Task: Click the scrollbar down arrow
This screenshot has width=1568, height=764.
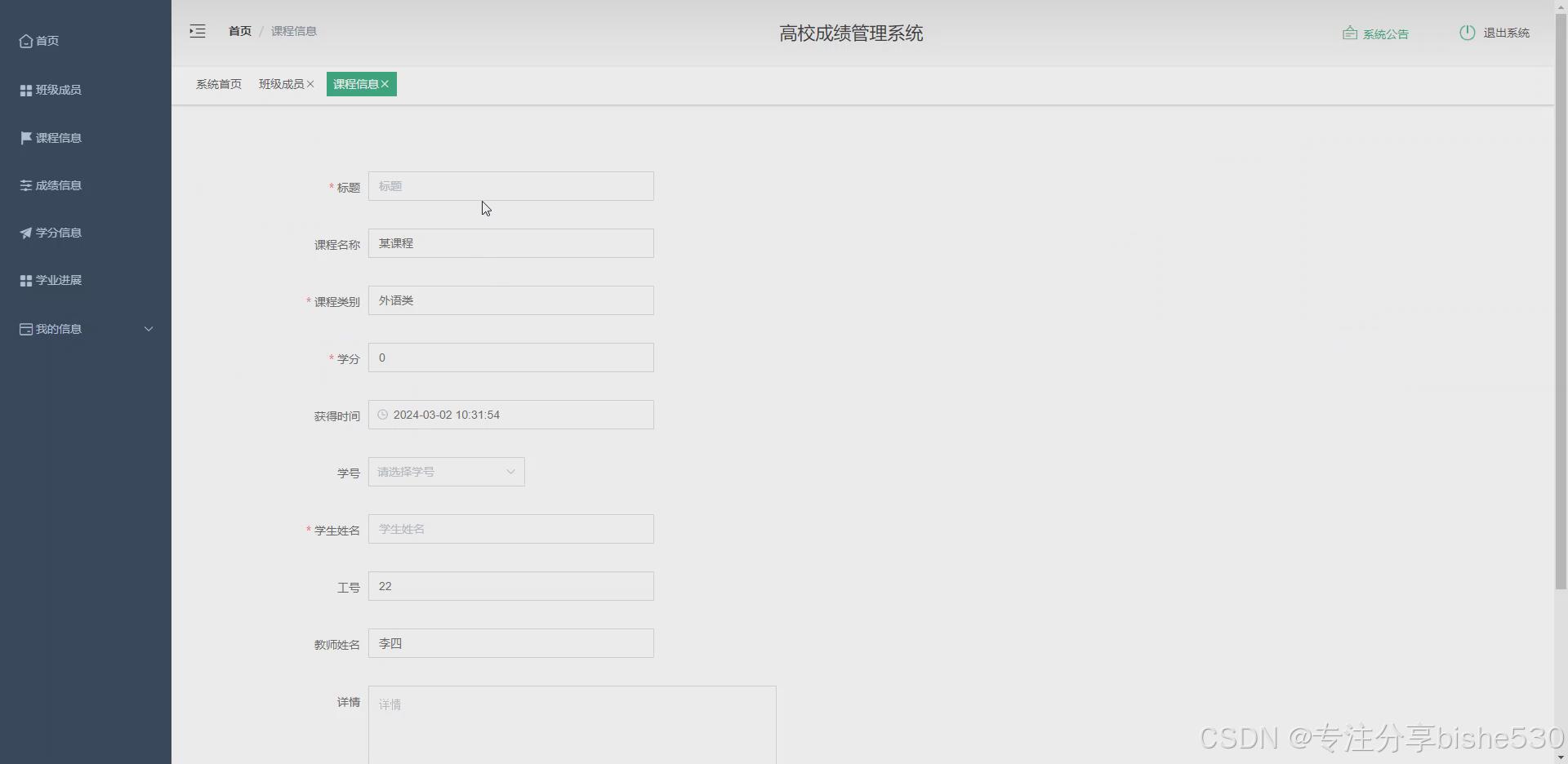Action: point(1561,757)
